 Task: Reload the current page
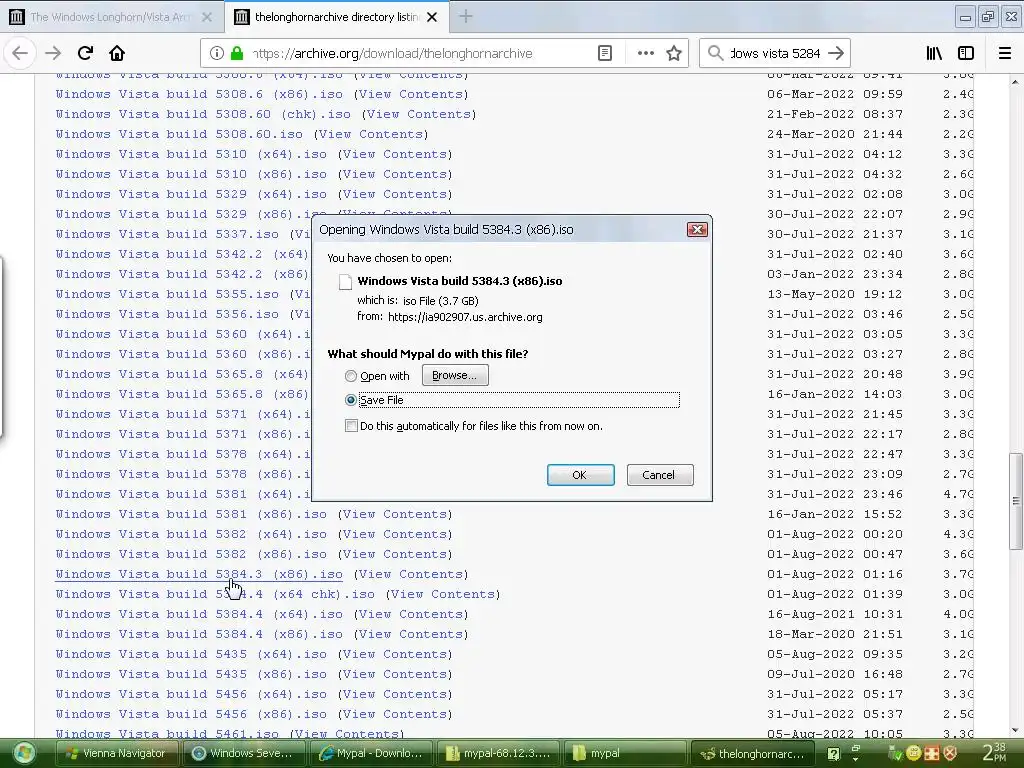(85, 53)
